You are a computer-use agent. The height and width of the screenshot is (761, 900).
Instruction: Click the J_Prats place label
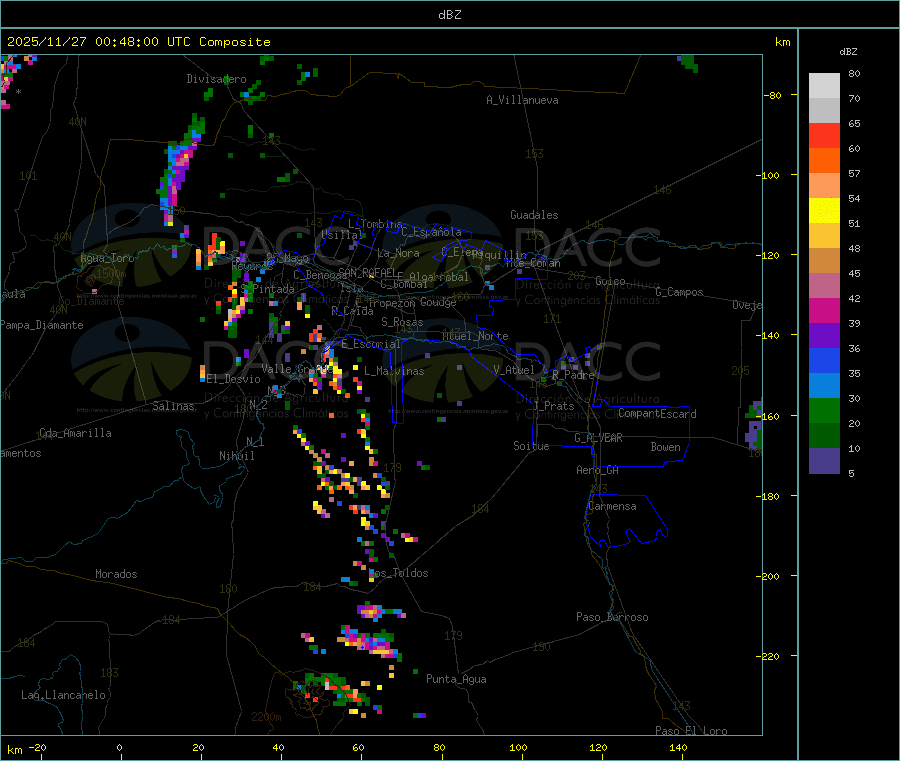click(554, 406)
